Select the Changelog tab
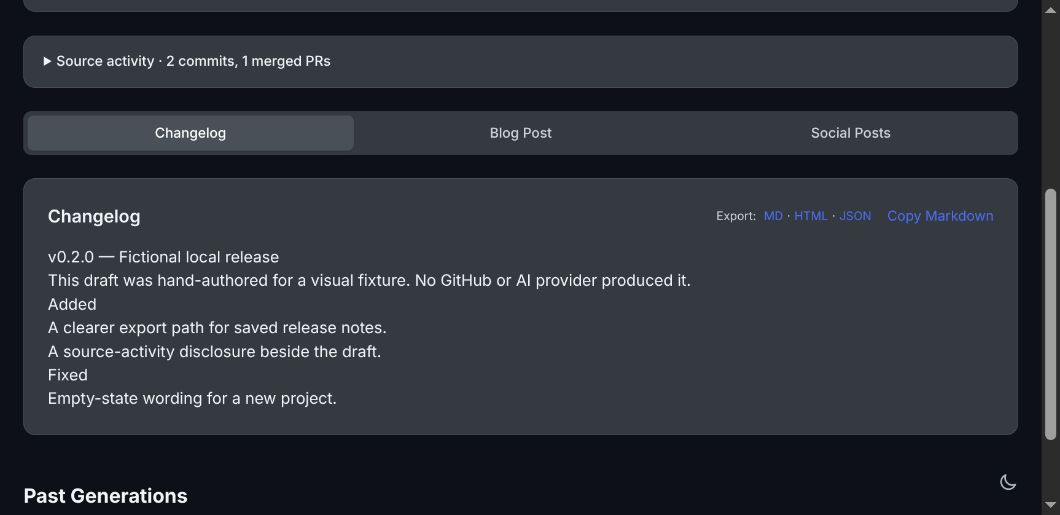Viewport: 1060px width, 515px height. coord(191,133)
